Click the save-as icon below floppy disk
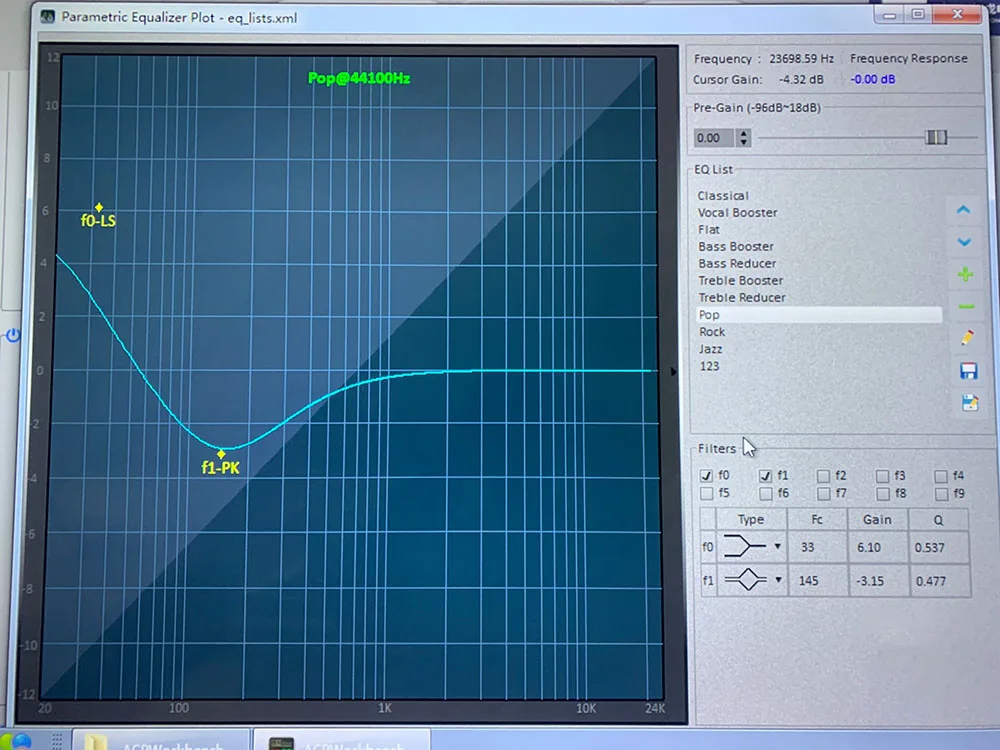 [970, 403]
